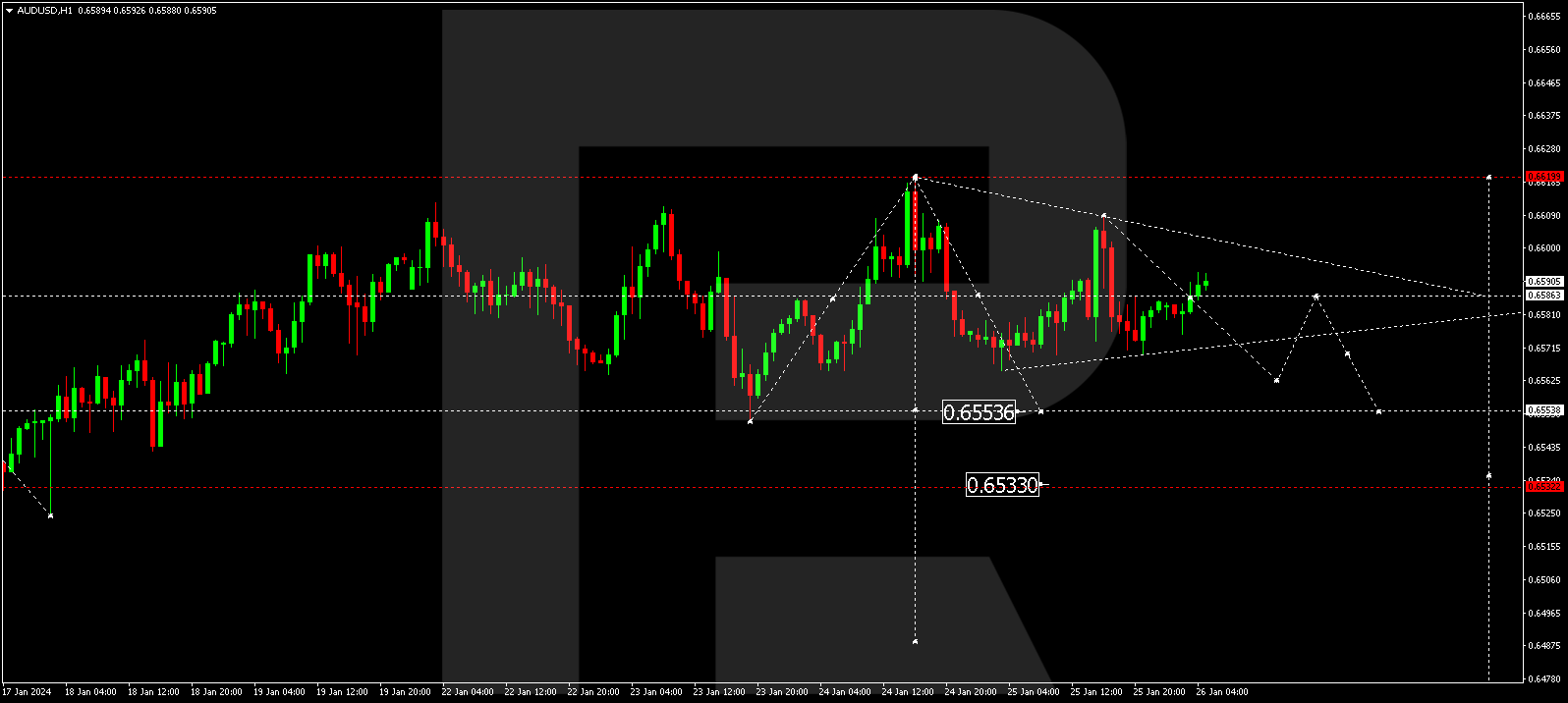Click the 0.65625 price axis label
This screenshot has width=1568, height=703.
coord(1544,381)
